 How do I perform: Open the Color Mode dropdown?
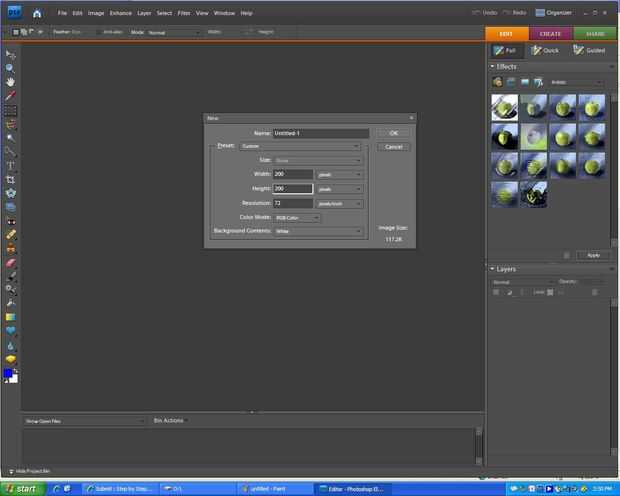click(x=297, y=218)
